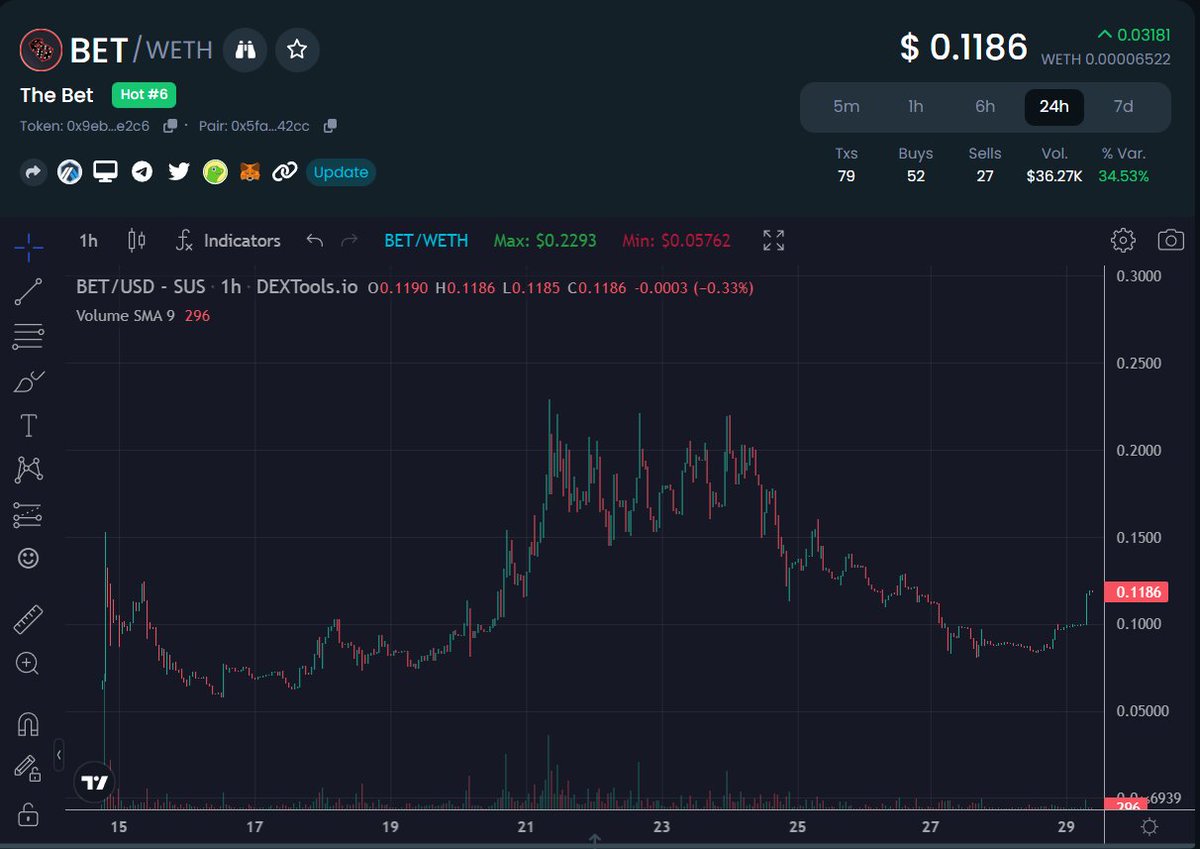The width and height of the screenshot is (1200, 849).
Task: Click the Max: $0.2293 label
Action: [545, 240]
